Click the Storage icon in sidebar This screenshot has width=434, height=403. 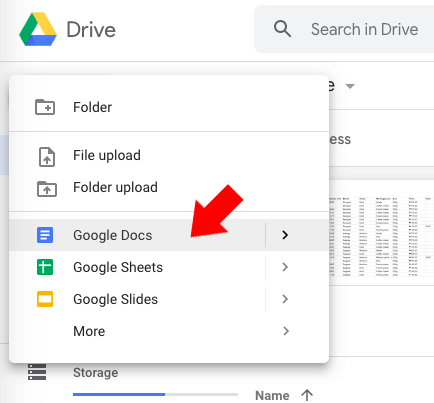click(x=37, y=372)
